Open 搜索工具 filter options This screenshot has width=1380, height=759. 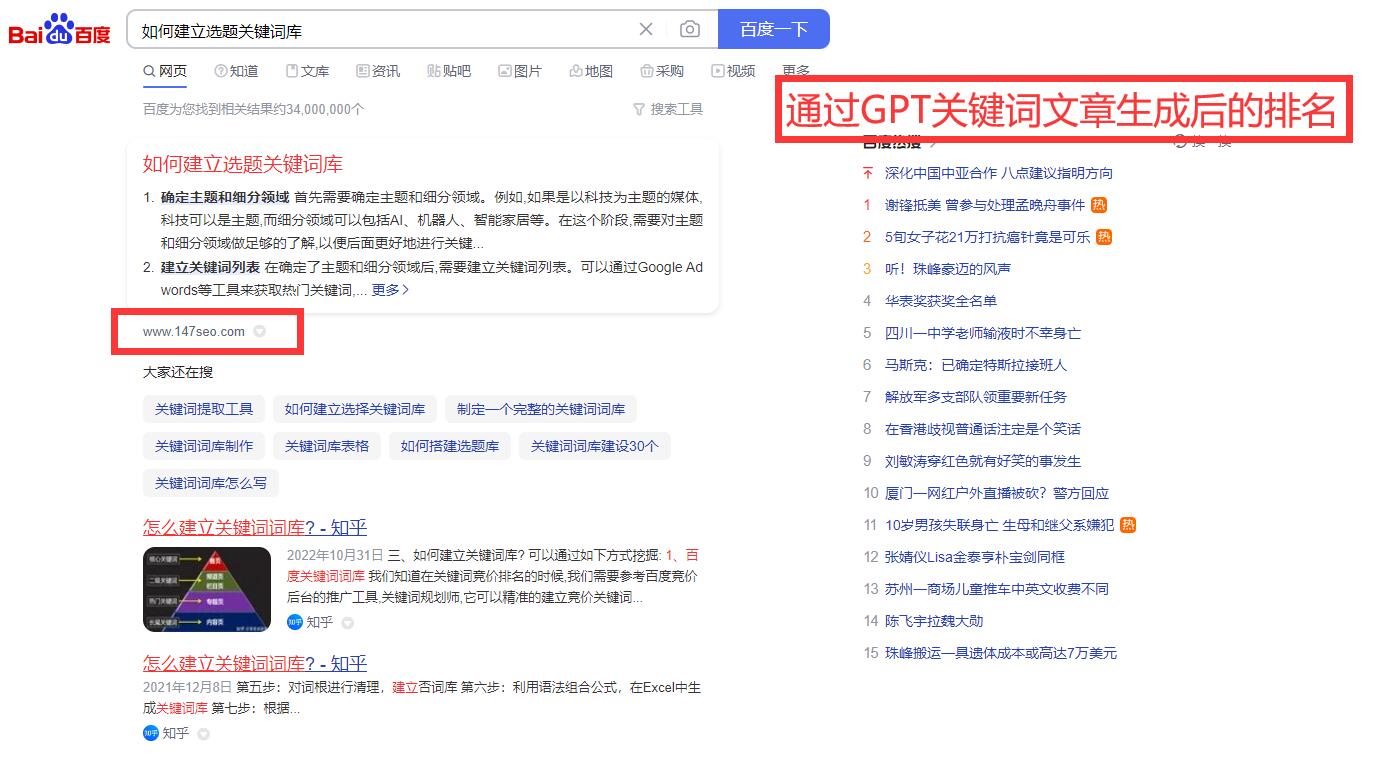[x=668, y=109]
